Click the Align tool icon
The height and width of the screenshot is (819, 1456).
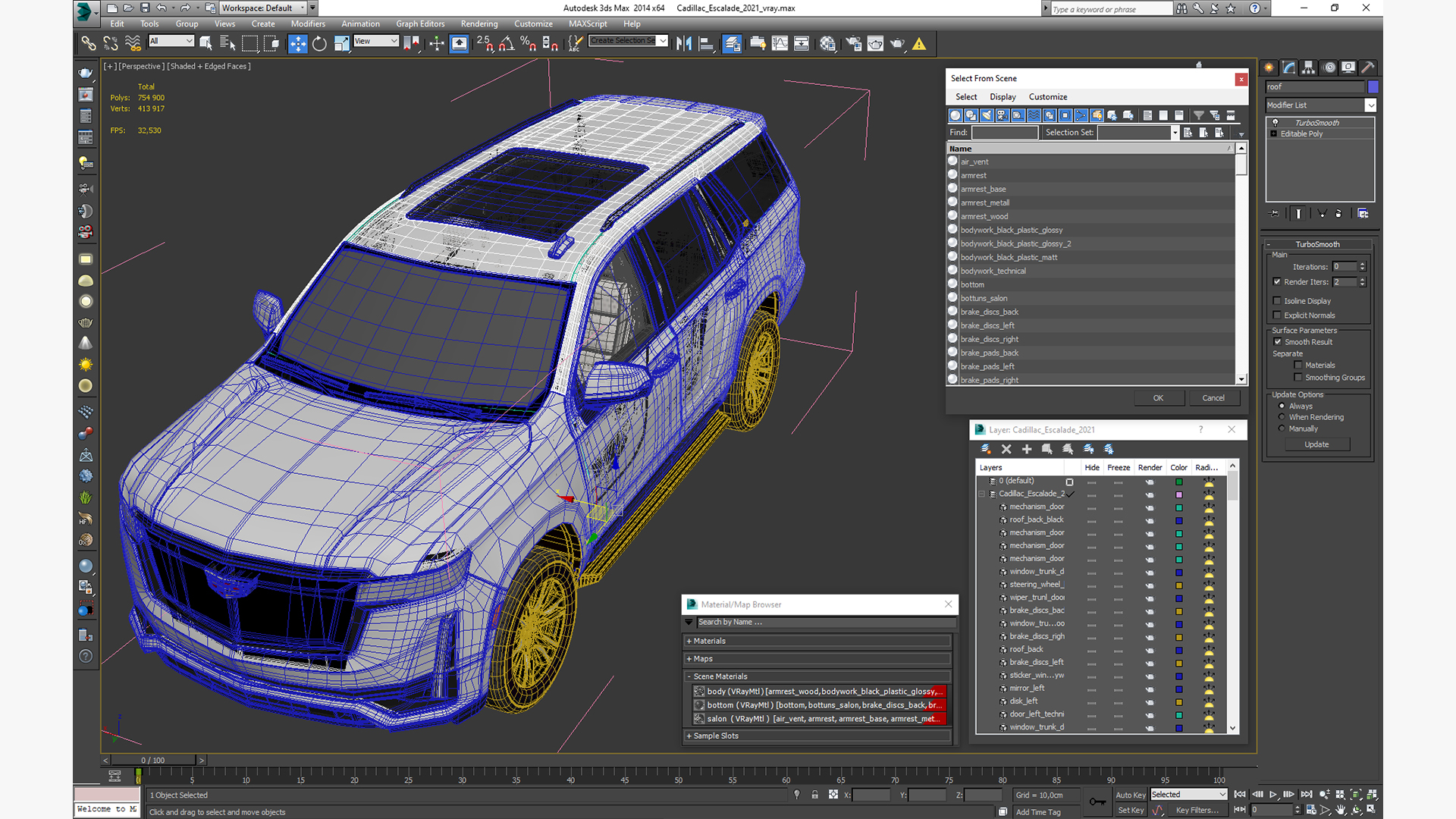[706, 44]
